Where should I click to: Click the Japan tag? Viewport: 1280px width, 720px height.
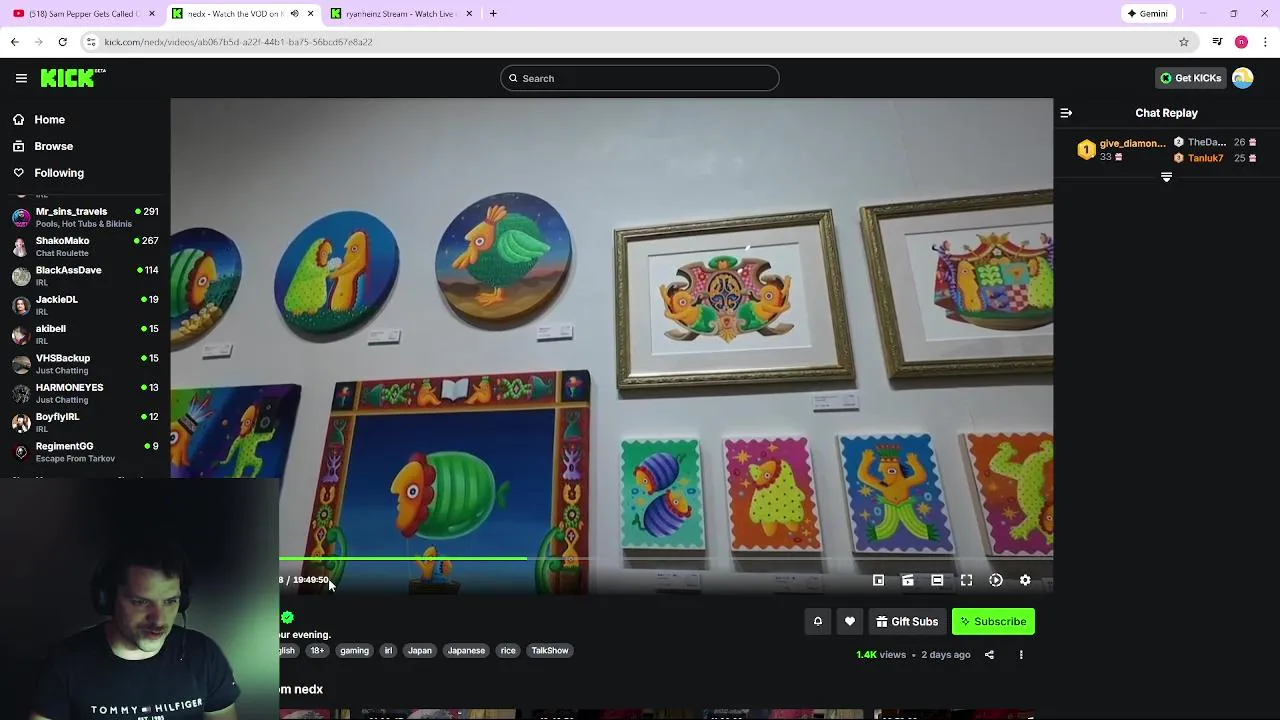pos(420,650)
